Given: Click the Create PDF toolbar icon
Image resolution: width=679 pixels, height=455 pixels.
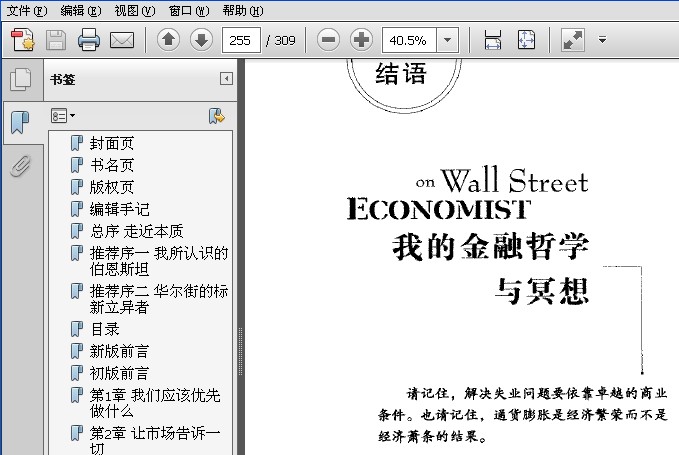Looking at the screenshot, I should 23,40.
